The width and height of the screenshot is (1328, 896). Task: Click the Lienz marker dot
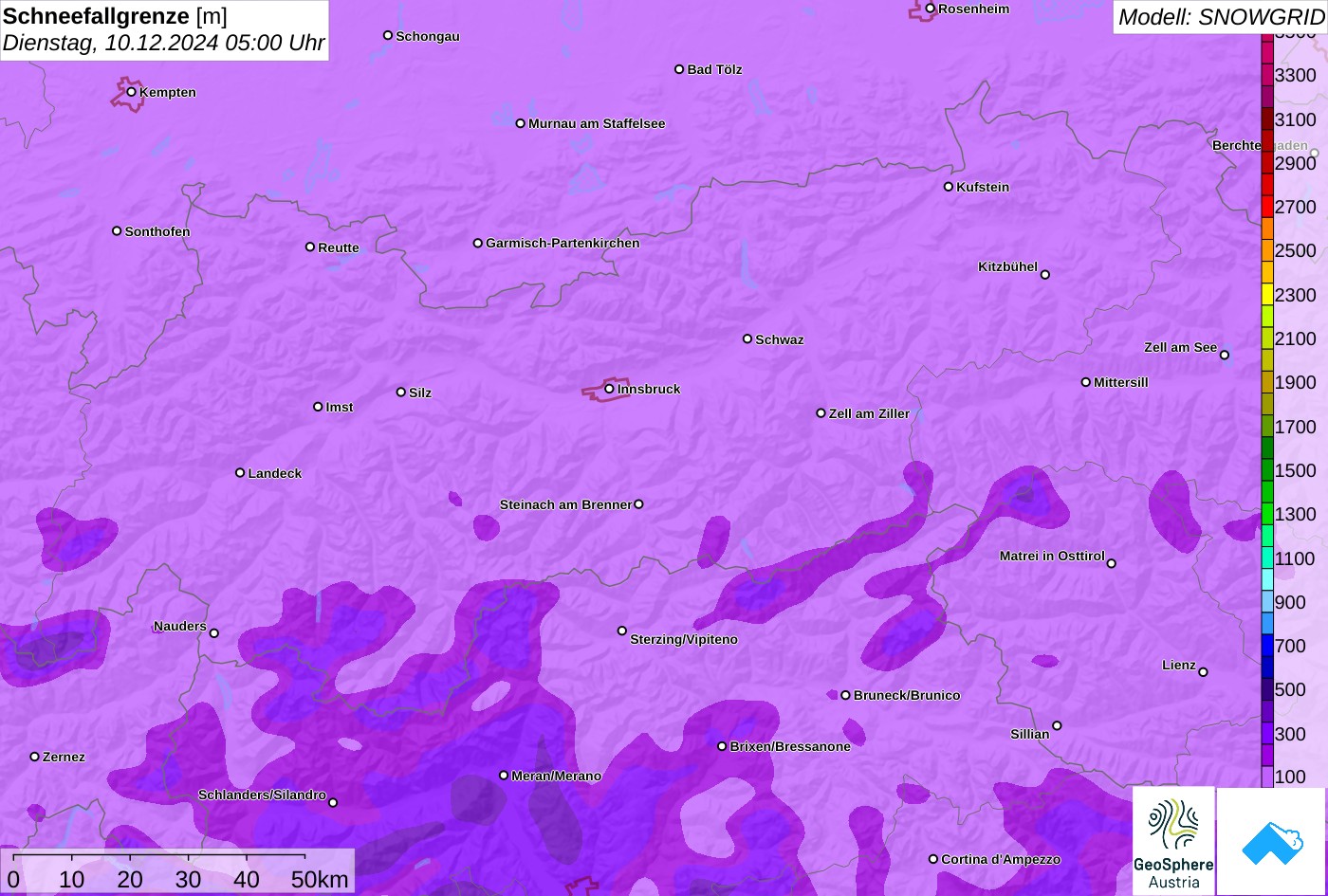[1204, 672]
